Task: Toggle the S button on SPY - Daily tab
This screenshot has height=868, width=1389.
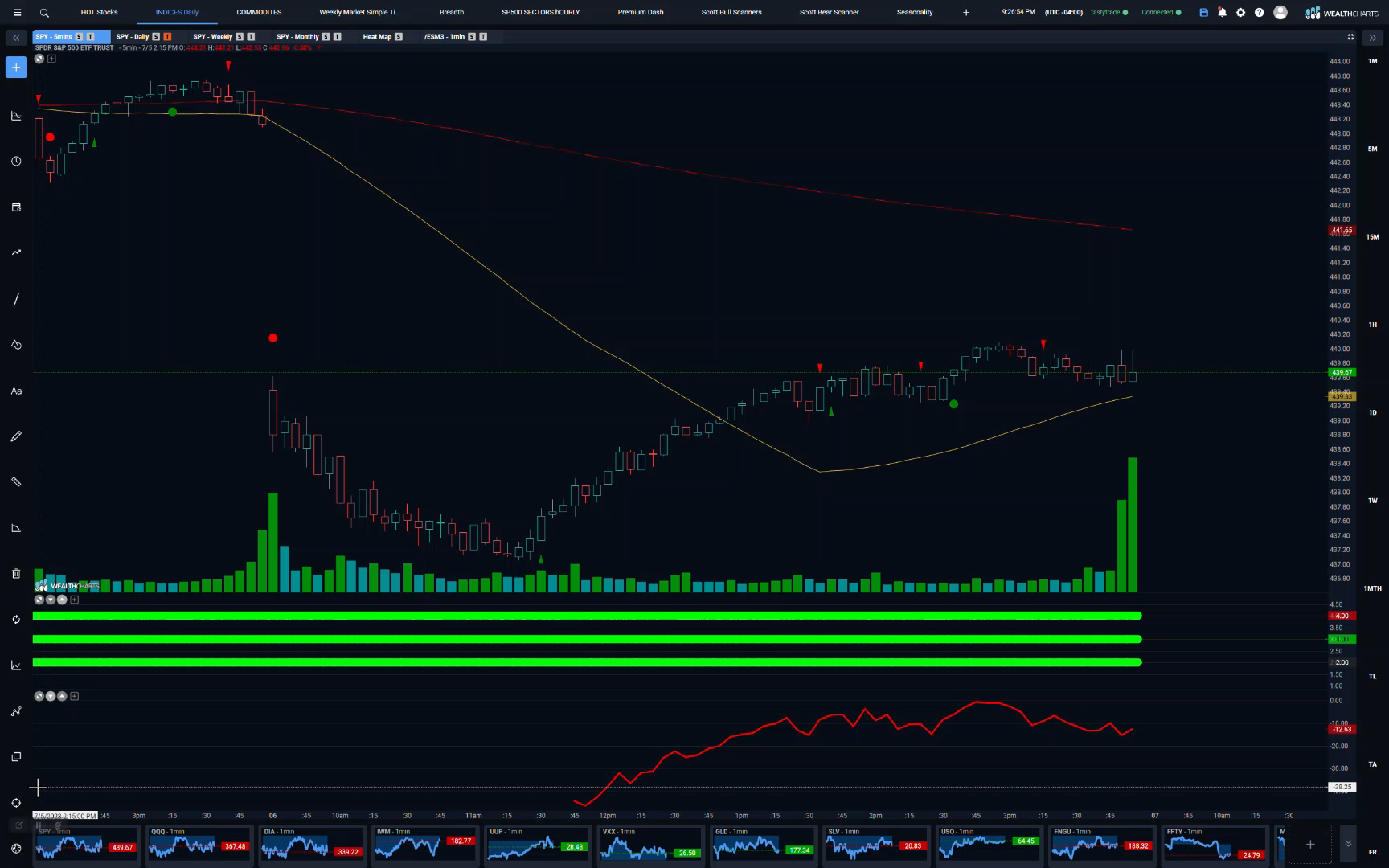Action: 156,37
